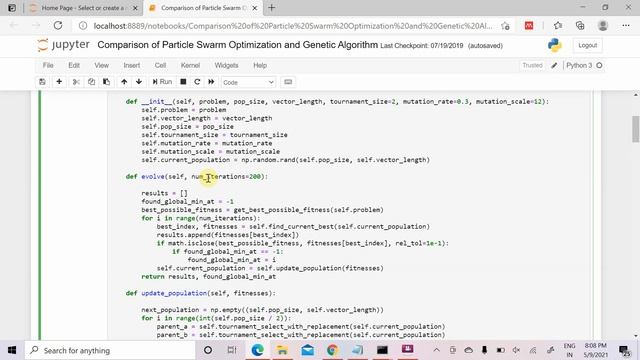The height and width of the screenshot is (360, 640).
Task: Open Microsoft Edge from taskbar
Action: pos(257,350)
